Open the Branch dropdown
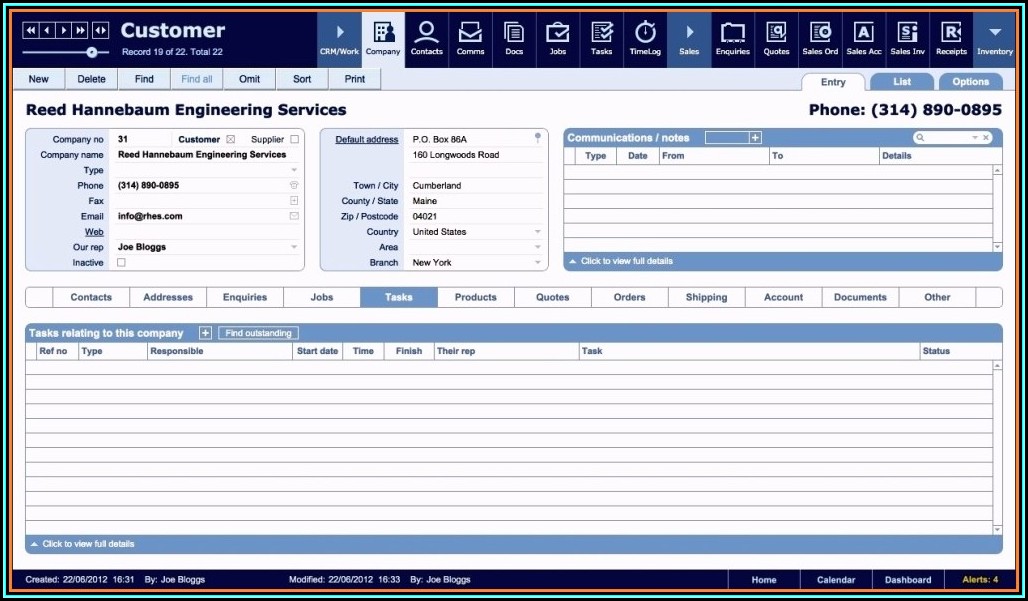 pyautogui.click(x=538, y=263)
